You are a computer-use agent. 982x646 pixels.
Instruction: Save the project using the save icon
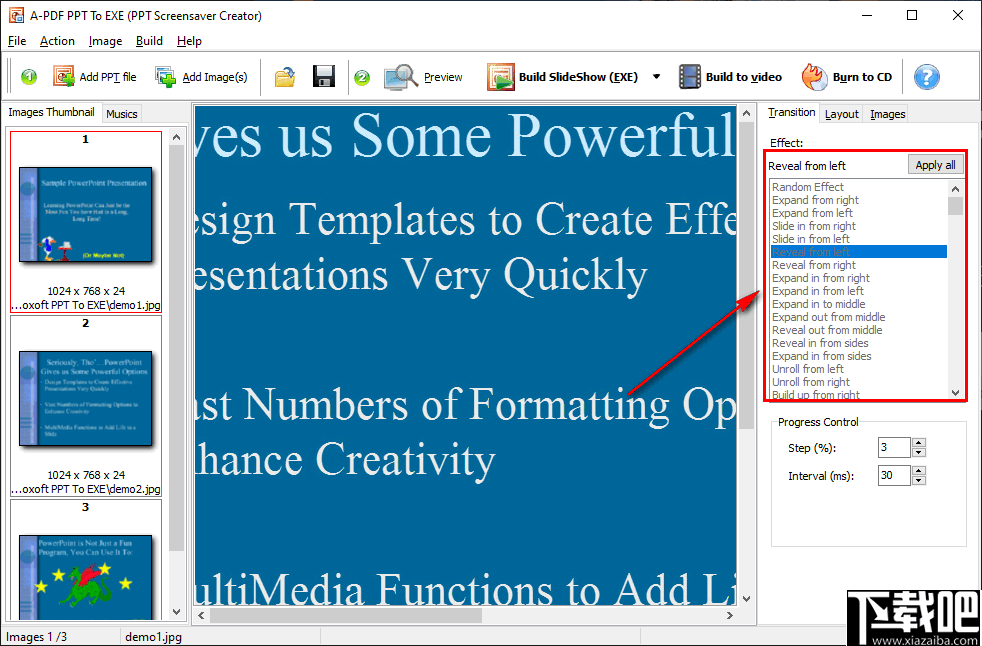[x=324, y=76]
